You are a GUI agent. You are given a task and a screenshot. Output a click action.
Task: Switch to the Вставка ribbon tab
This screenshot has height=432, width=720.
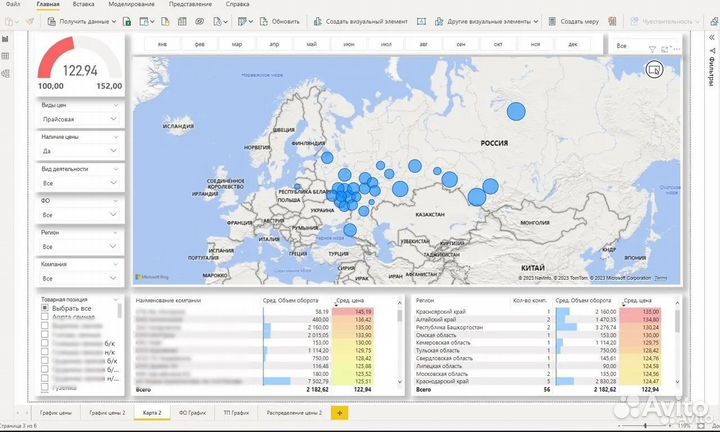pos(84,4)
